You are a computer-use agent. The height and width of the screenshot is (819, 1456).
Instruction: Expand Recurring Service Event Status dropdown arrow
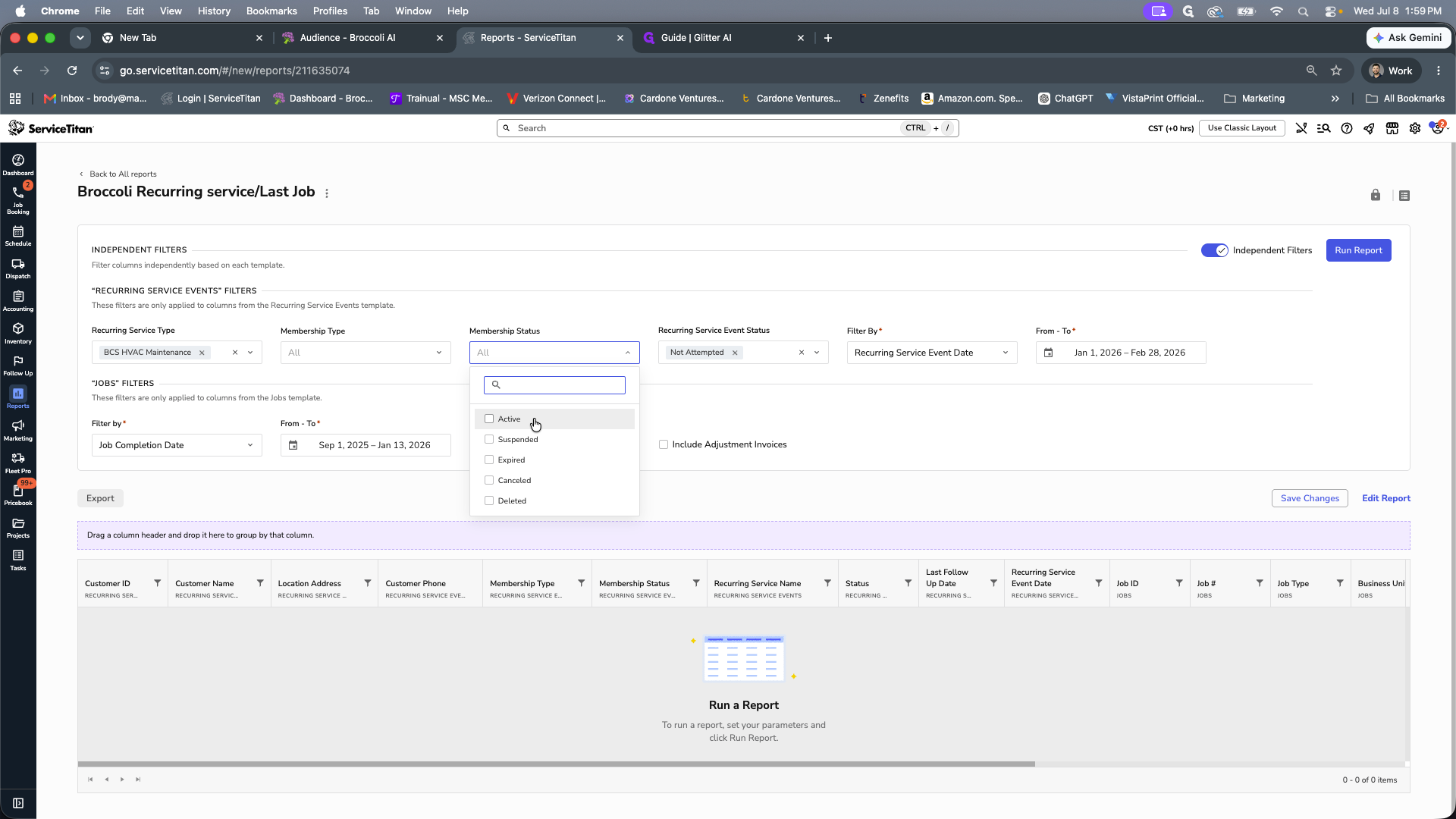[817, 353]
